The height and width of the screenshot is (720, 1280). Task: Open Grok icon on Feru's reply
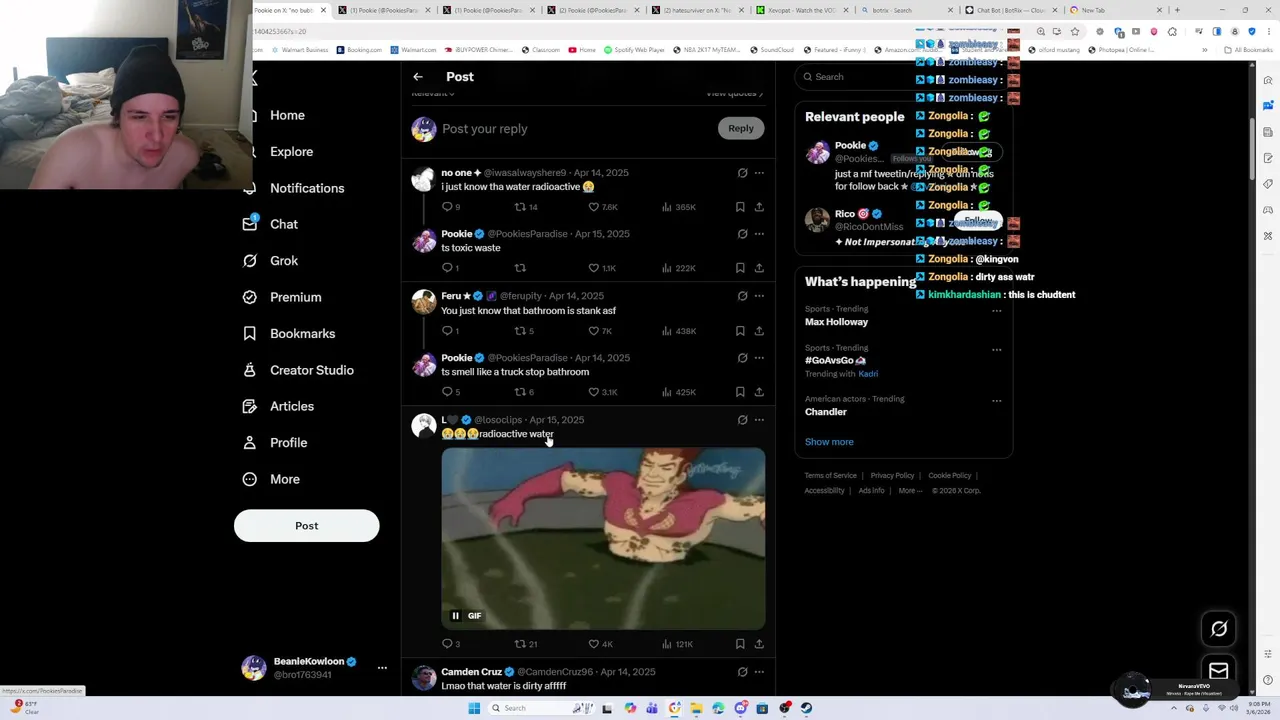742,296
